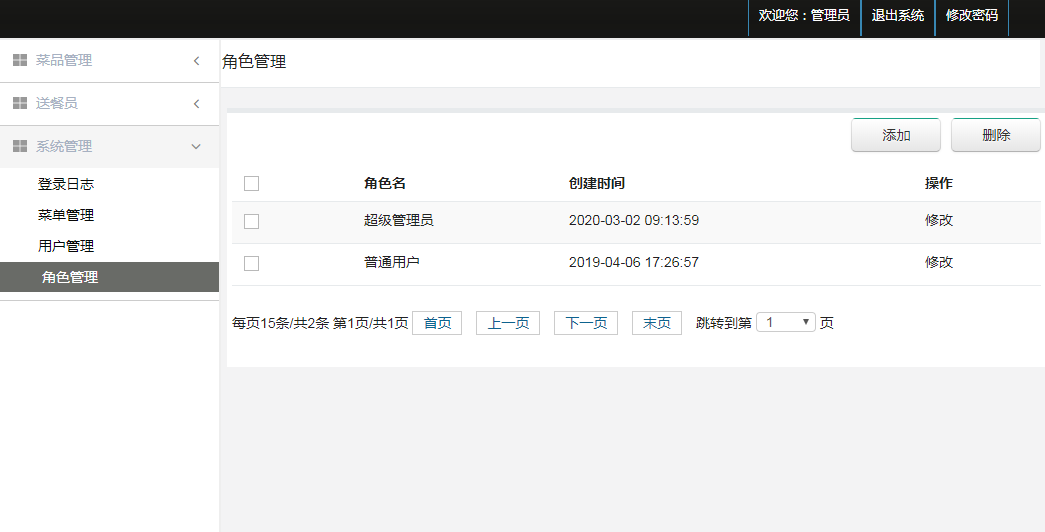The height and width of the screenshot is (532, 1045).
Task: Click 退出系统 in top bar
Action: (898, 16)
